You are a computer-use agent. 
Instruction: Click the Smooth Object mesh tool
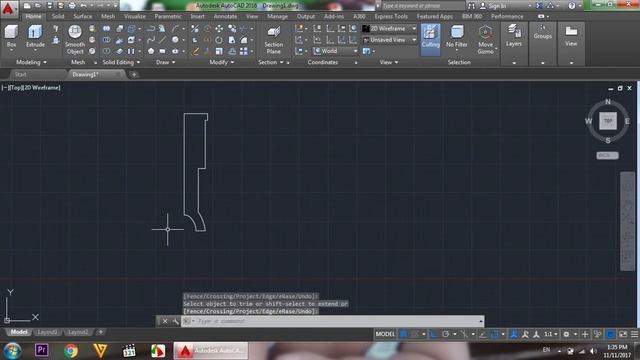(x=75, y=40)
